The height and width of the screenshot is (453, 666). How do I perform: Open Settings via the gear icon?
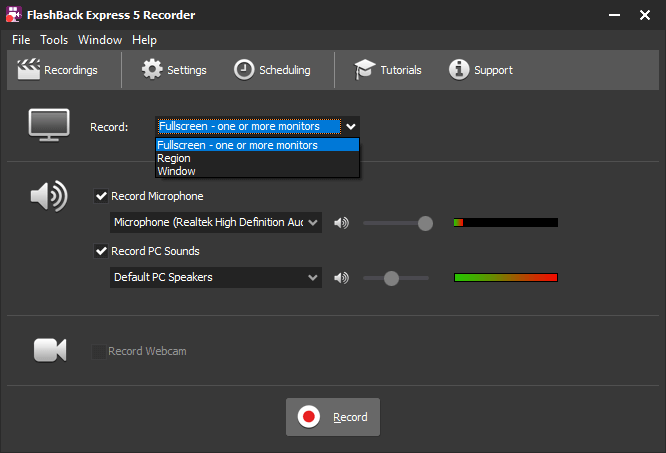click(152, 70)
